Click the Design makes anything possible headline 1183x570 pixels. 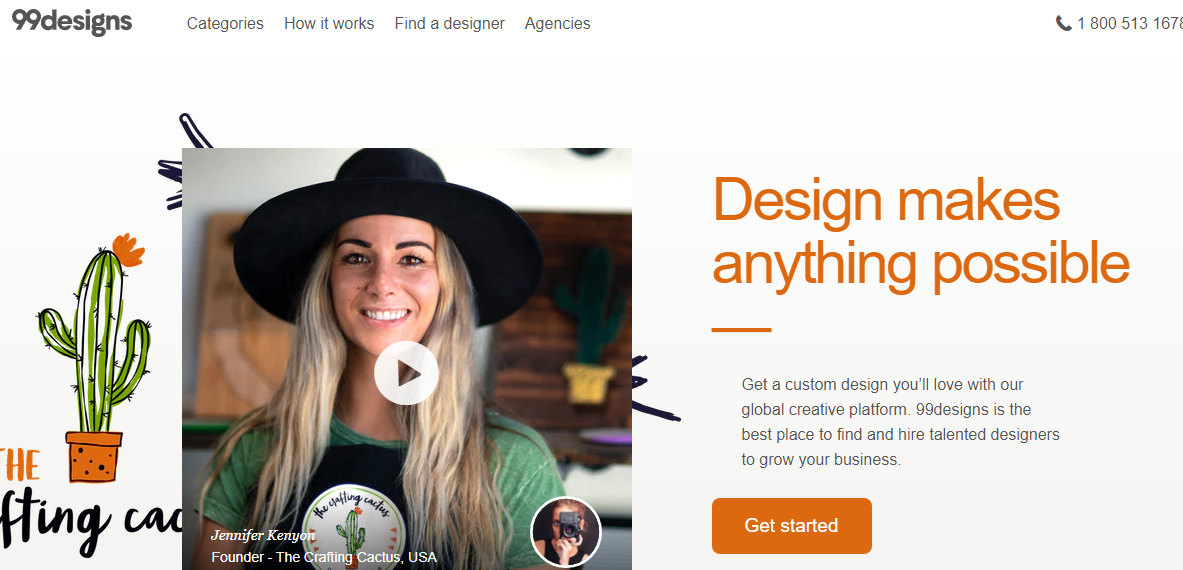pyautogui.click(x=920, y=231)
